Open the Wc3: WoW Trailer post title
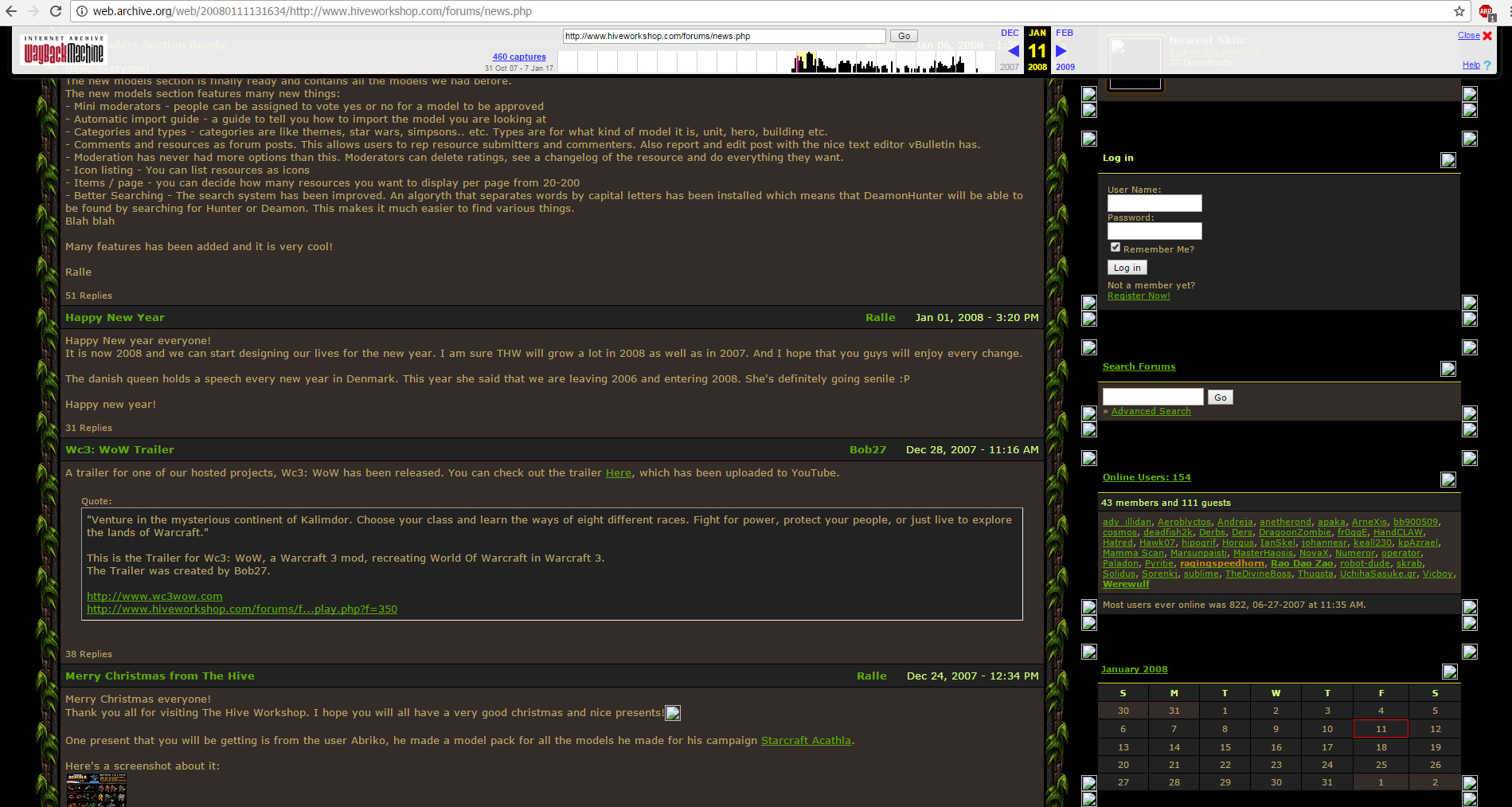This screenshot has height=807, width=1512. tap(119, 449)
